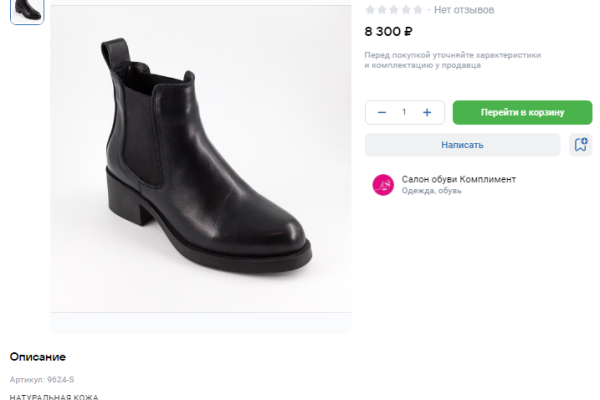Rate the product with the third star

394,9
